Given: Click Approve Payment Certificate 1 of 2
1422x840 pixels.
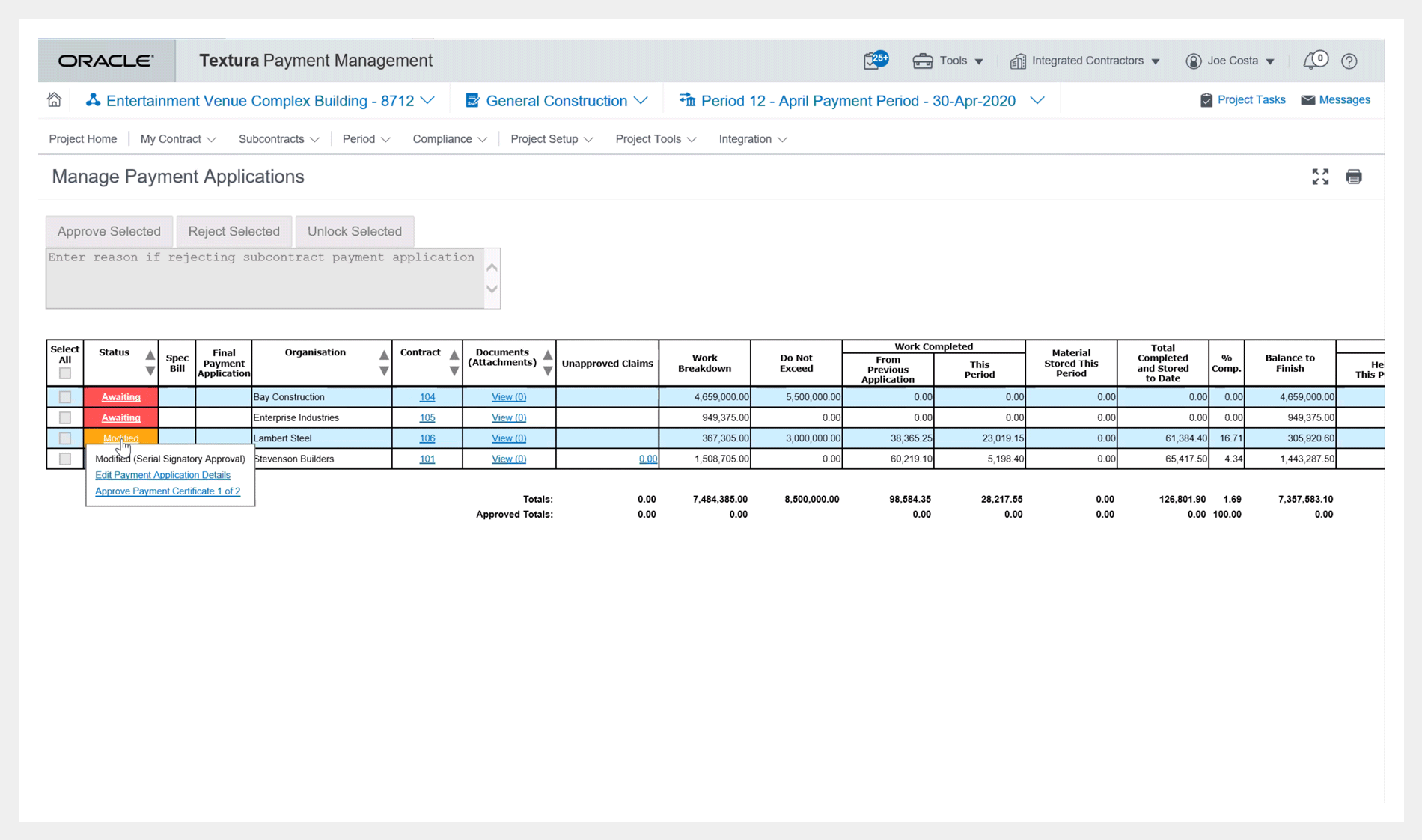Looking at the screenshot, I should click(168, 491).
